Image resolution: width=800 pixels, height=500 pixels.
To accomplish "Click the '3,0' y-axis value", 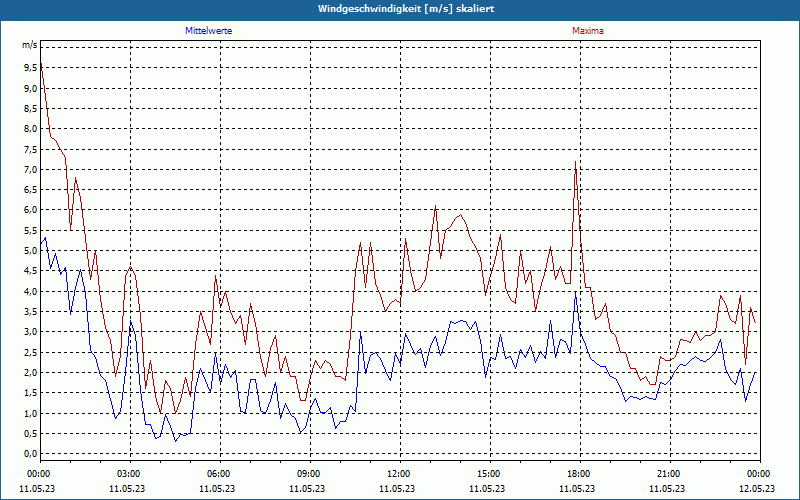I will (x=31, y=332).
